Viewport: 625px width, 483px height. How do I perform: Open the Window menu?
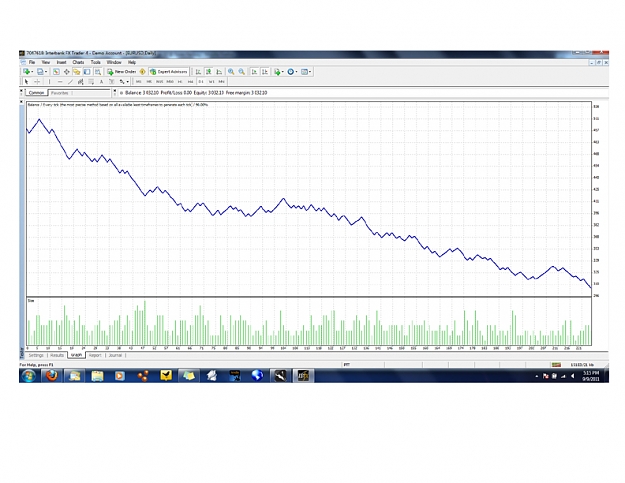coord(114,63)
